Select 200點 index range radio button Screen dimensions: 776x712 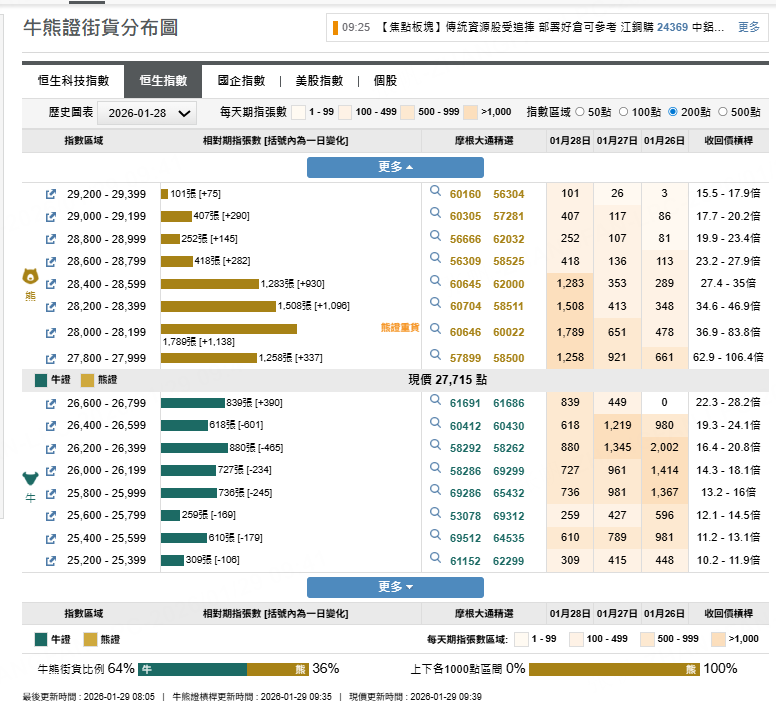click(x=673, y=112)
